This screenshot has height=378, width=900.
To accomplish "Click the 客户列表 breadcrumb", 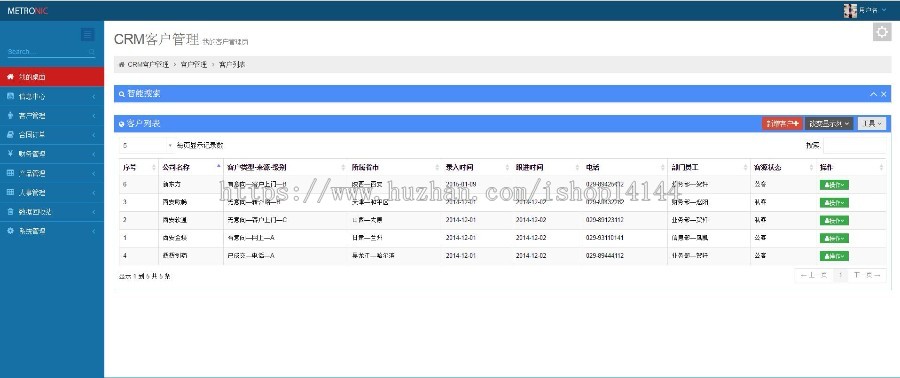I will (232, 65).
